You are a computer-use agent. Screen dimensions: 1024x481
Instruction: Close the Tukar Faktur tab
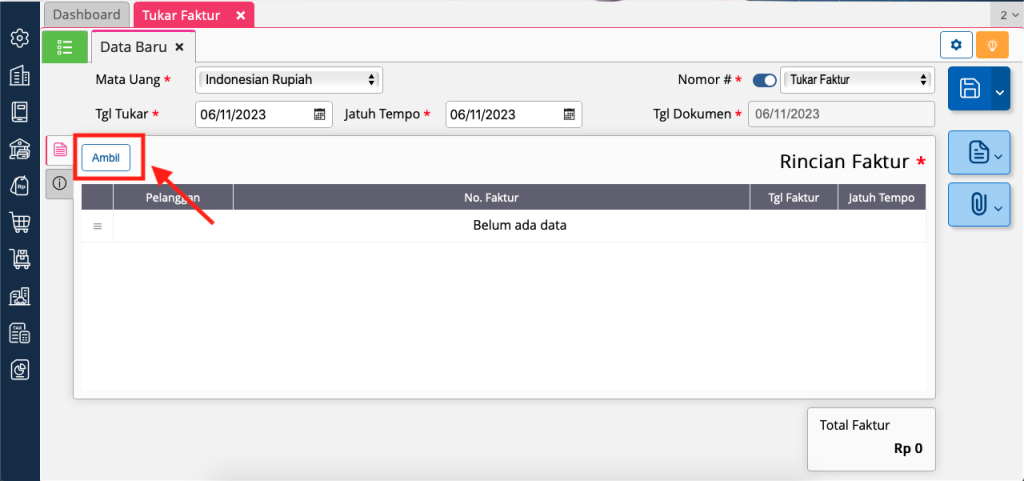tap(241, 15)
